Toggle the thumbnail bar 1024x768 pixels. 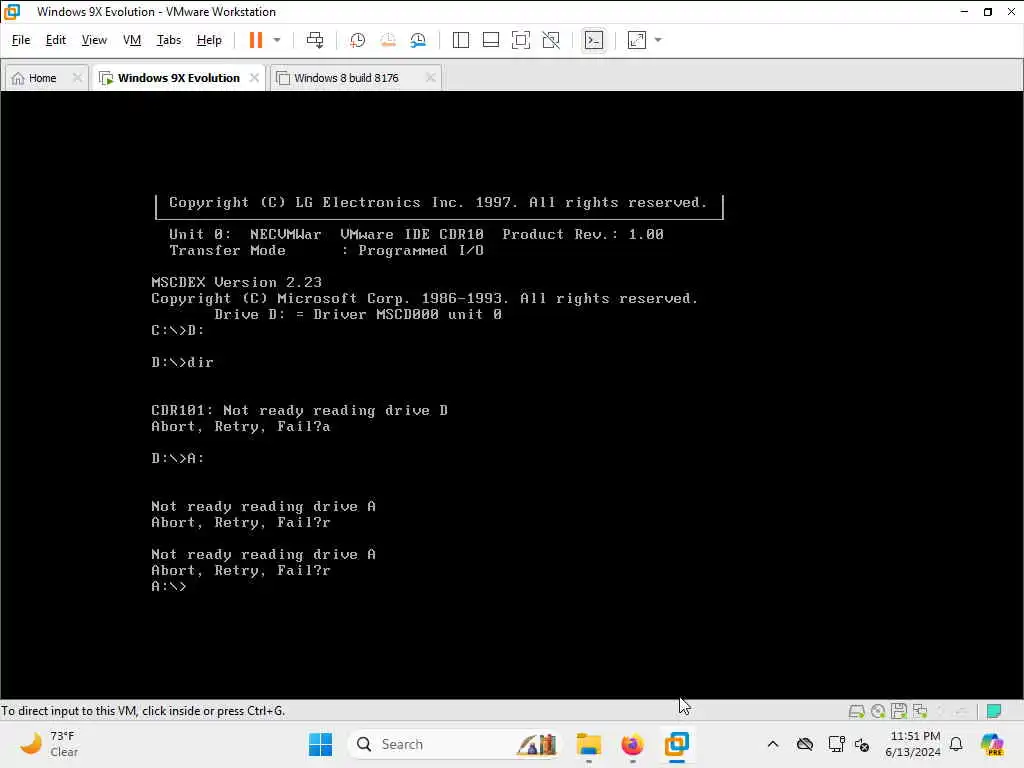(490, 40)
